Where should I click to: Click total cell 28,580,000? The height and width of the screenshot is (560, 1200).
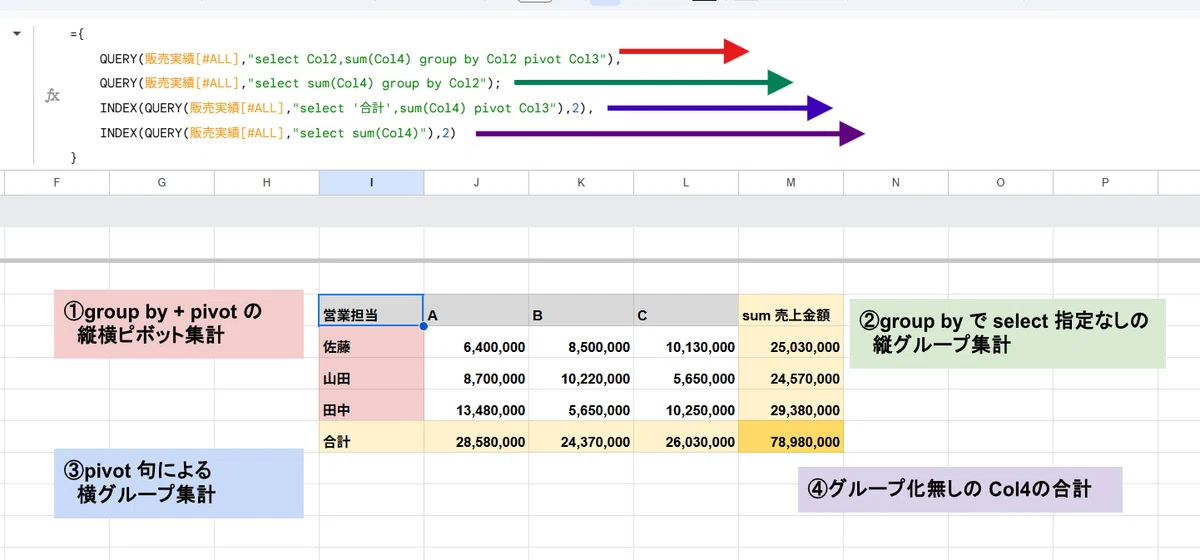pos(476,439)
